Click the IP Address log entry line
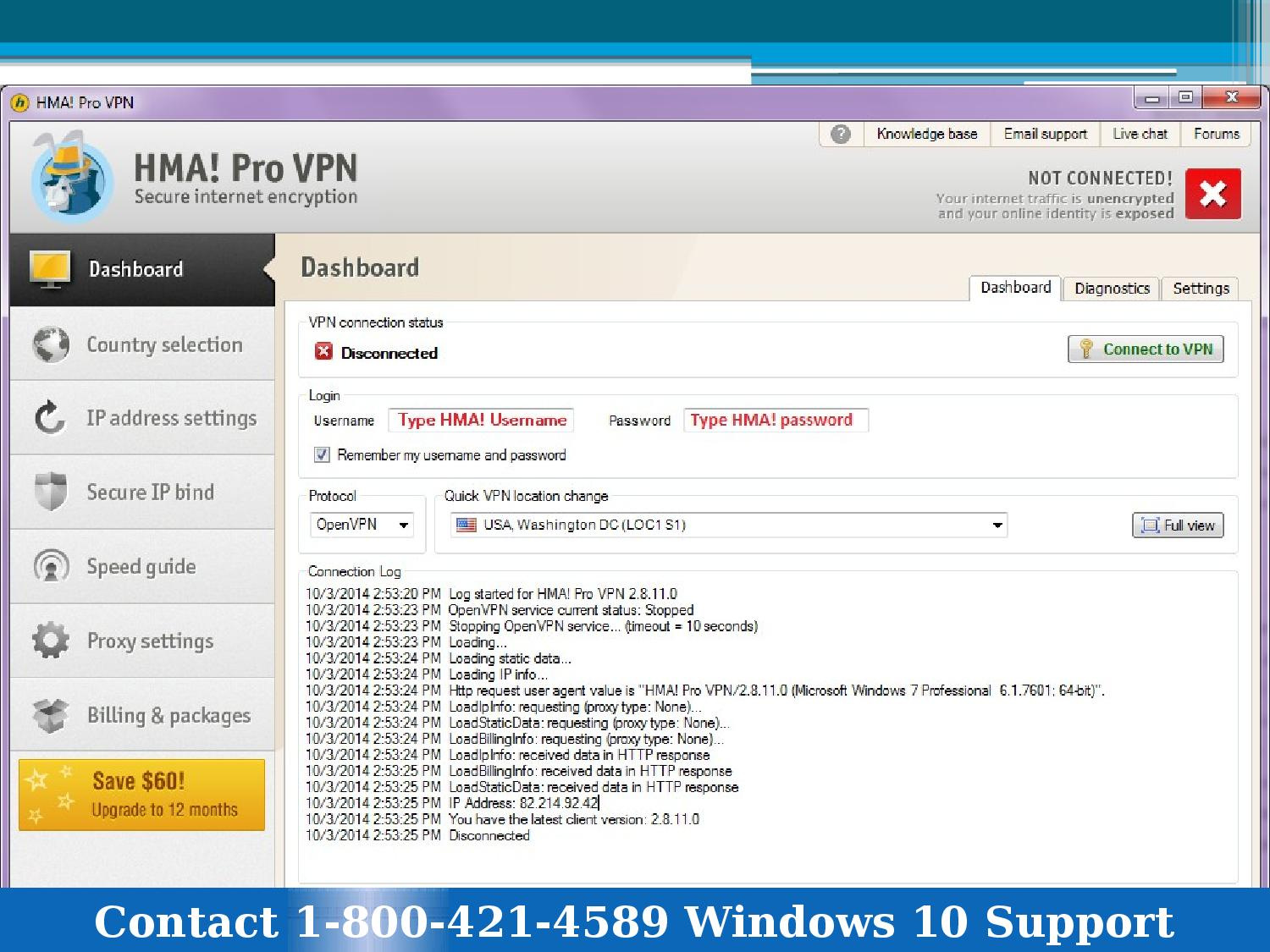 click(452, 803)
